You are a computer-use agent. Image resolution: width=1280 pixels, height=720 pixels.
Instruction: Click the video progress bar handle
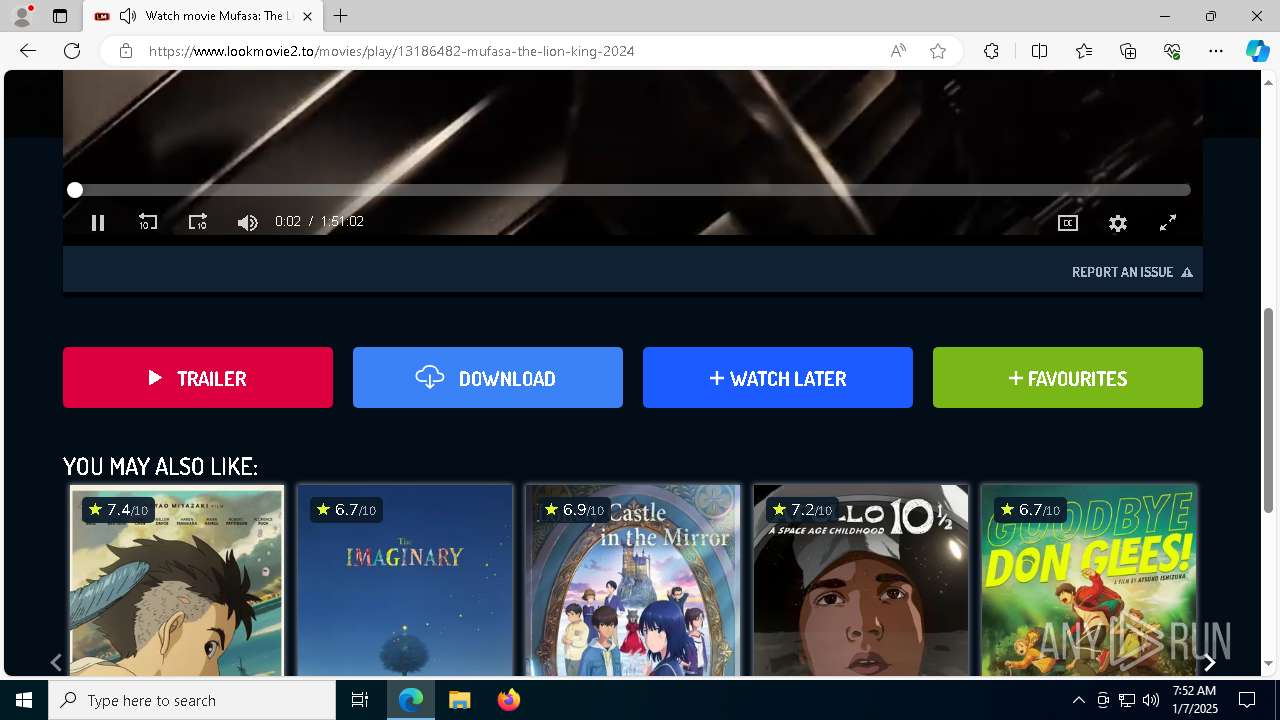[75, 190]
